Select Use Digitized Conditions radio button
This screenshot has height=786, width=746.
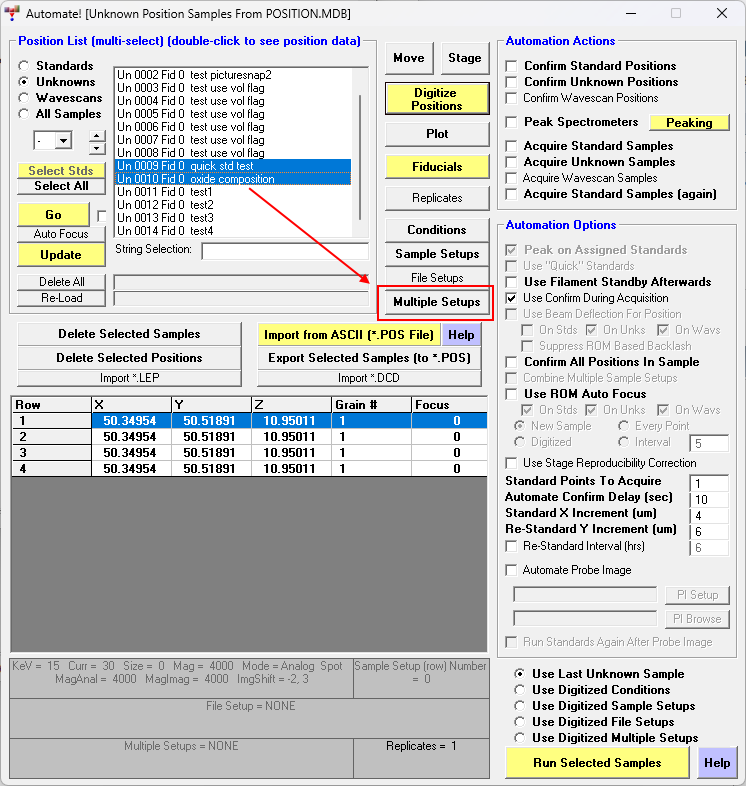click(x=519, y=690)
